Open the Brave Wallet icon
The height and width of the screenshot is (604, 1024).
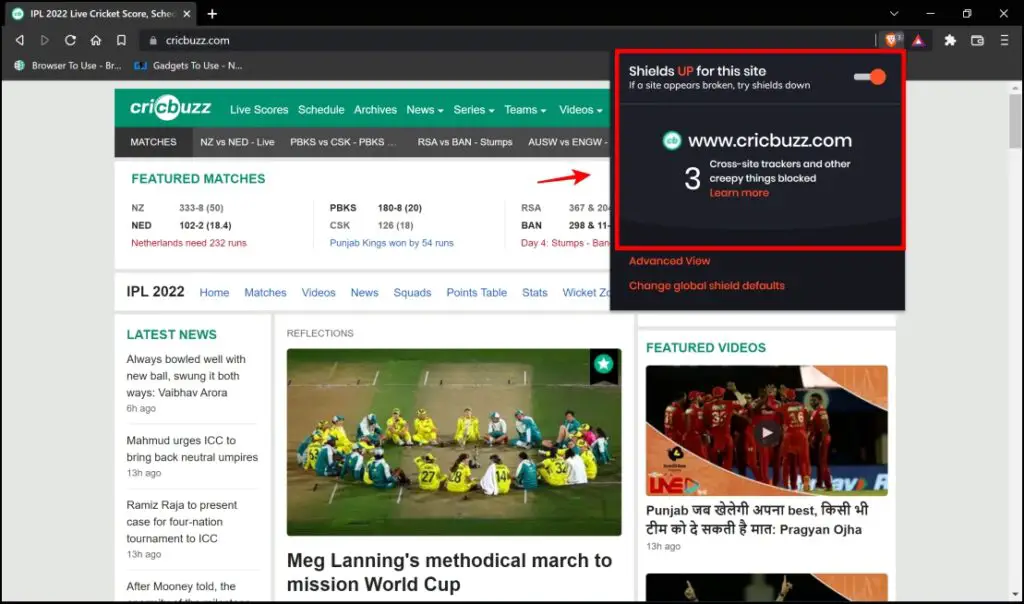(977, 40)
